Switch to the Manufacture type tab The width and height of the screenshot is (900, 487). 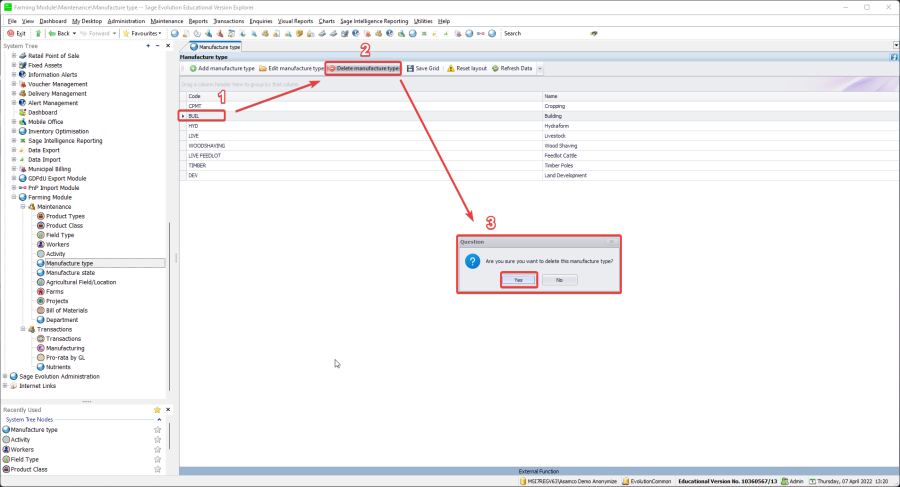pyautogui.click(x=215, y=47)
